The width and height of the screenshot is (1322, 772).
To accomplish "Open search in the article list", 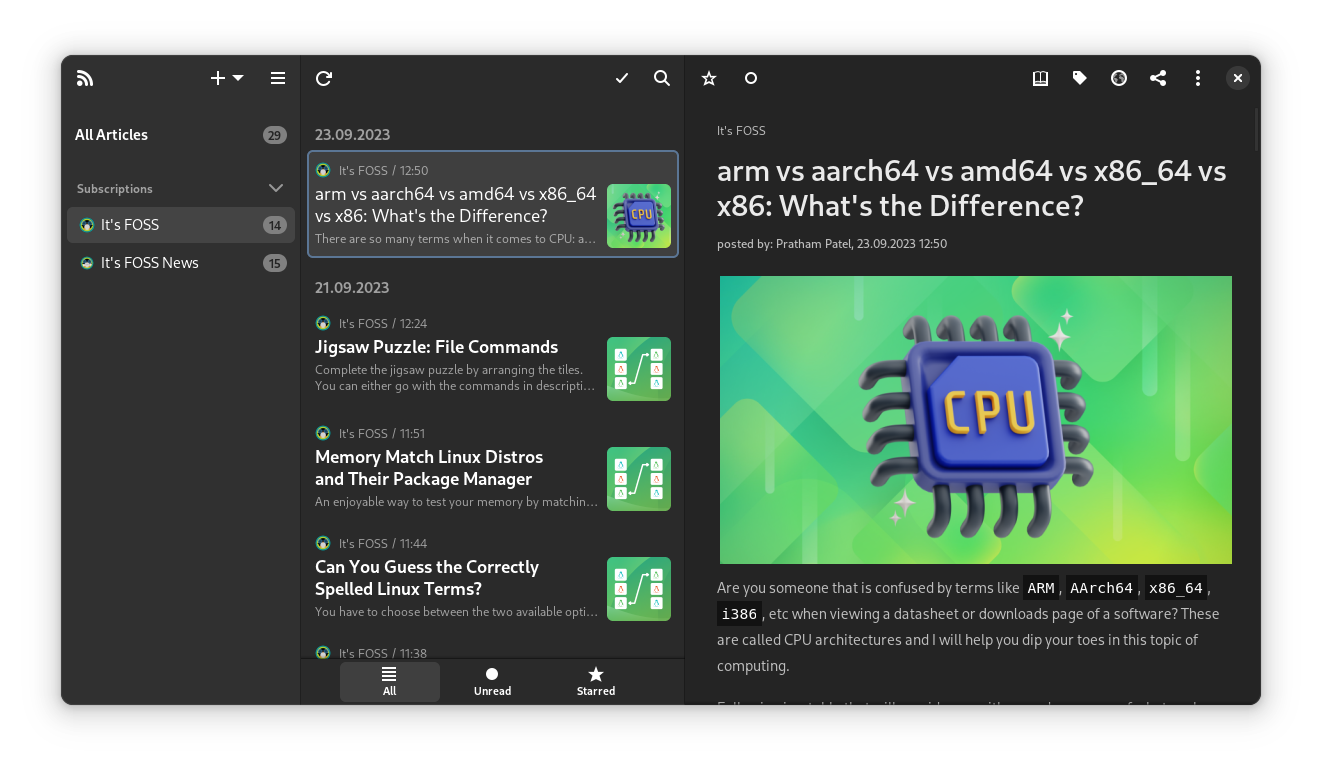I will pos(661,78).
